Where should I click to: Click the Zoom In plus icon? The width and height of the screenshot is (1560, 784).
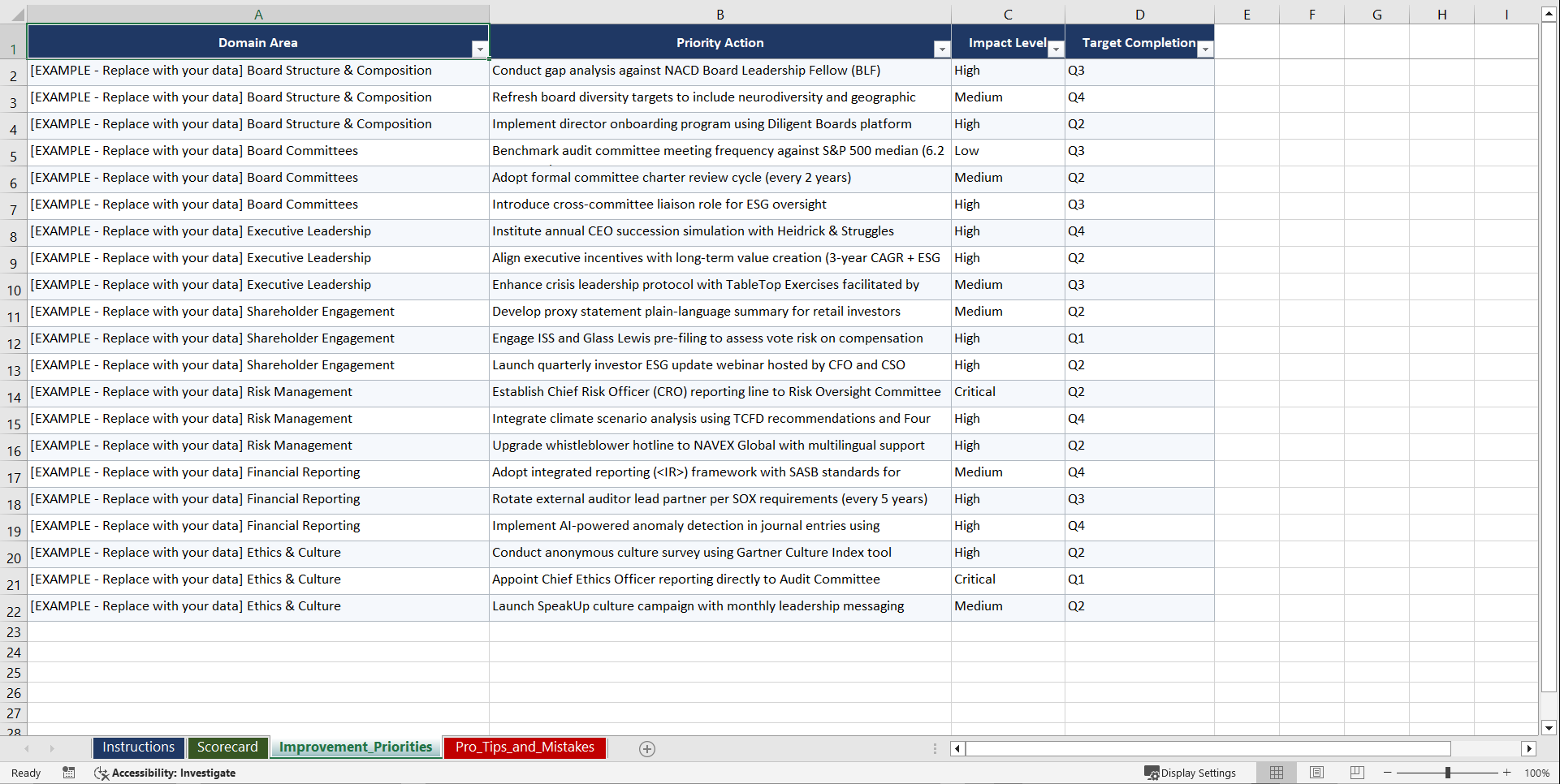[1507, 773]
